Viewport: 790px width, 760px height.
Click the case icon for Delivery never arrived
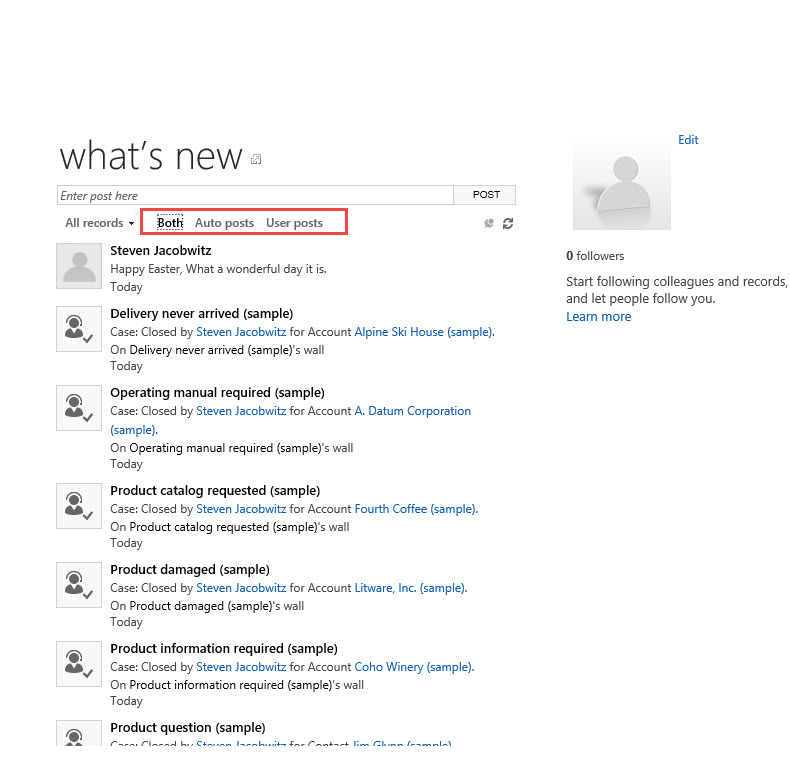(79, 329)
